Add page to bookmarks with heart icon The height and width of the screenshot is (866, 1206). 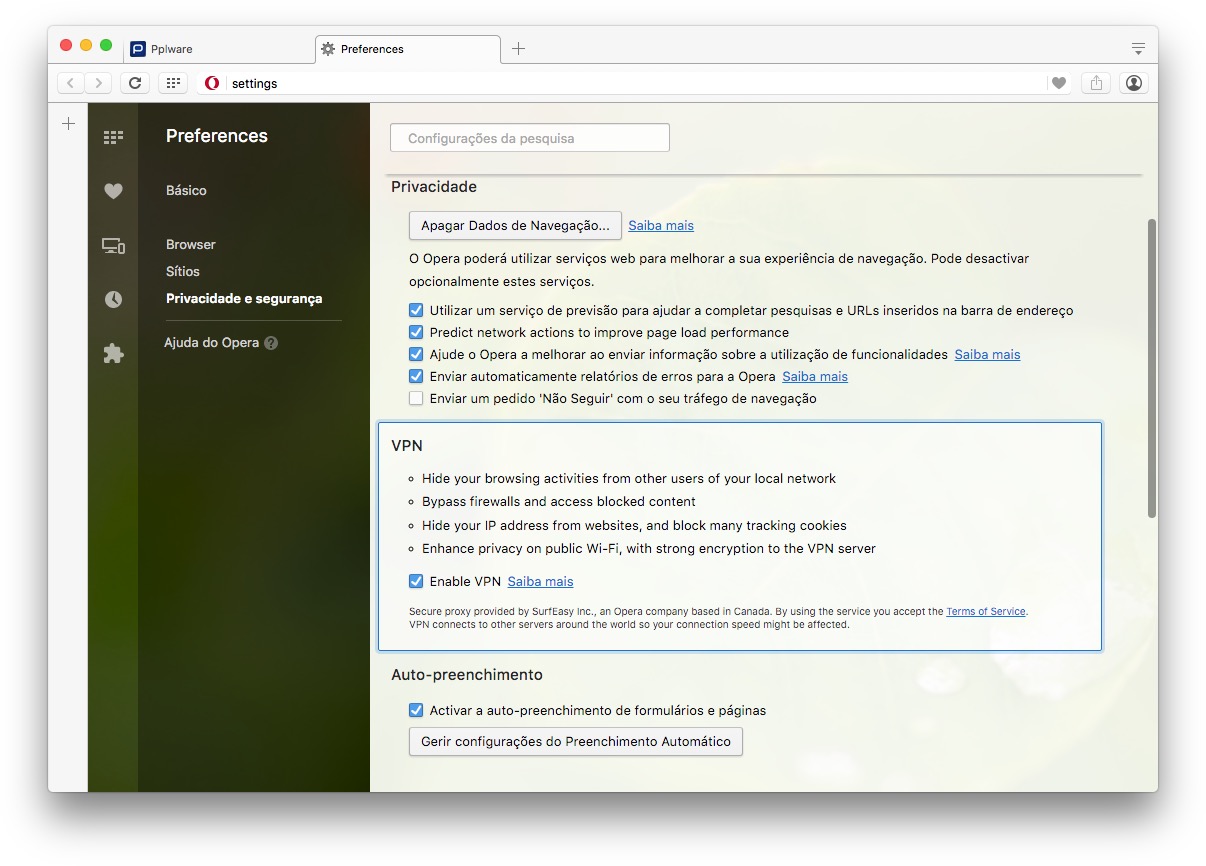(1059, 83)
